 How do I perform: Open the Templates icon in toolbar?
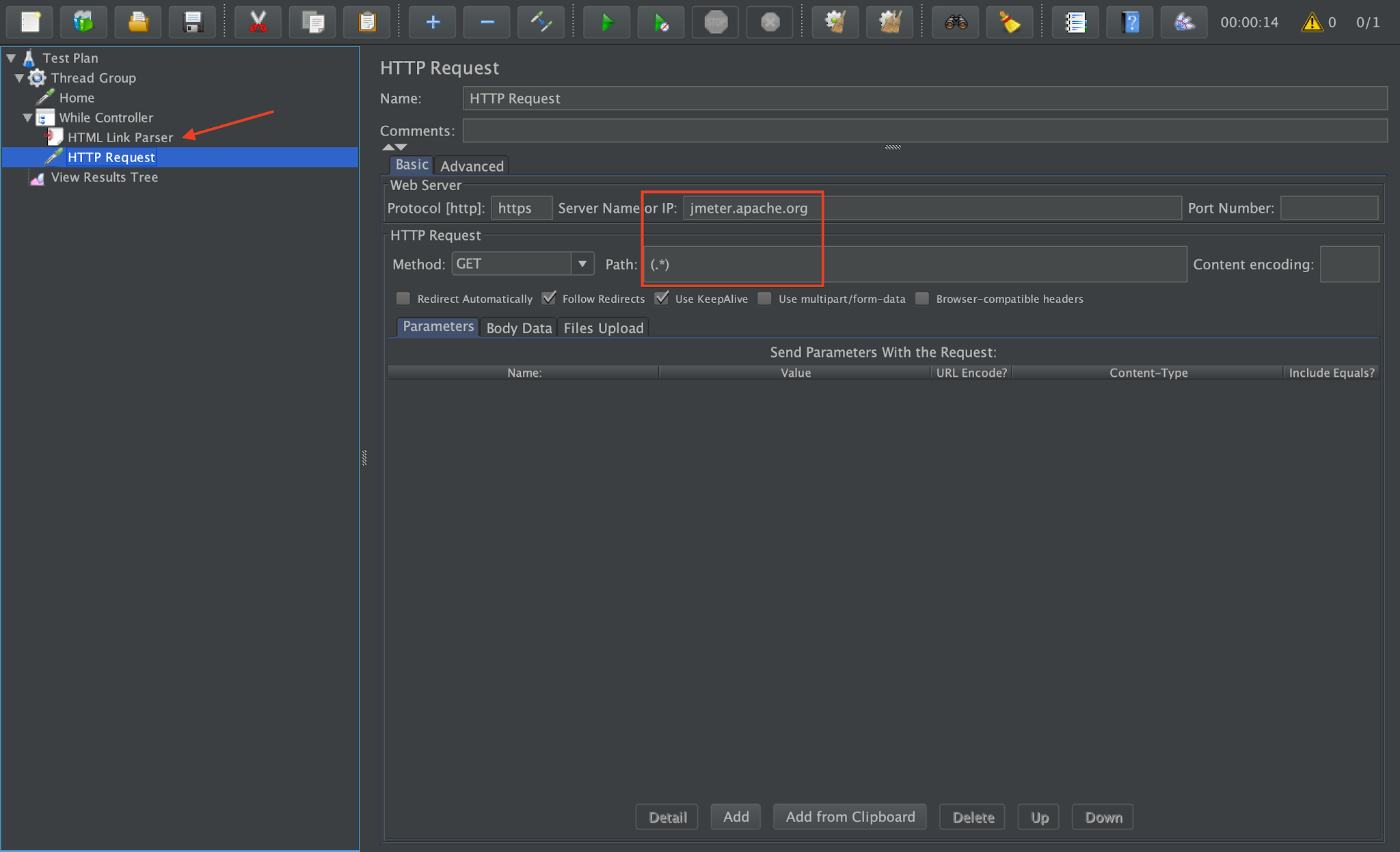point(83,22)
